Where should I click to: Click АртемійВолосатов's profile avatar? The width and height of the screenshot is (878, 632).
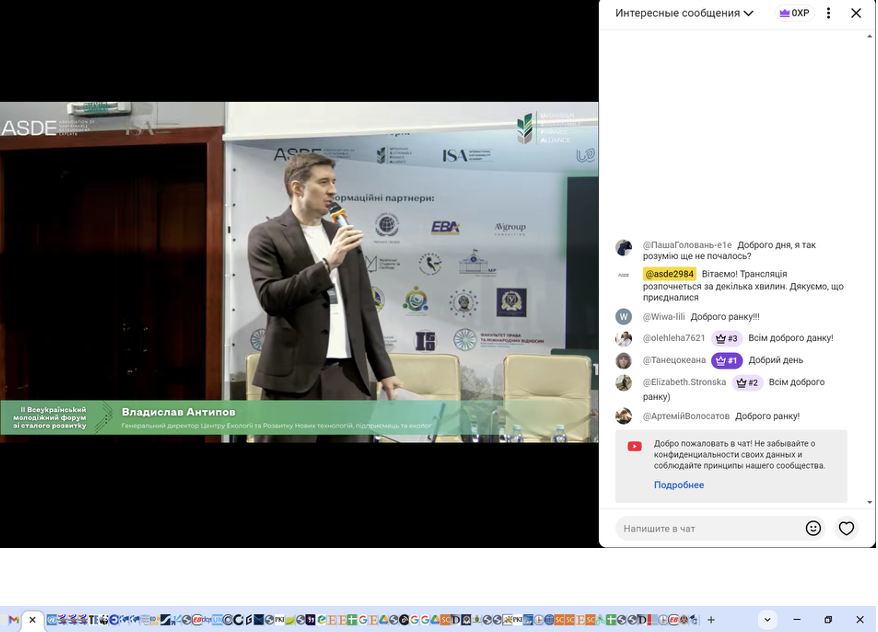(x=624, y=416)
